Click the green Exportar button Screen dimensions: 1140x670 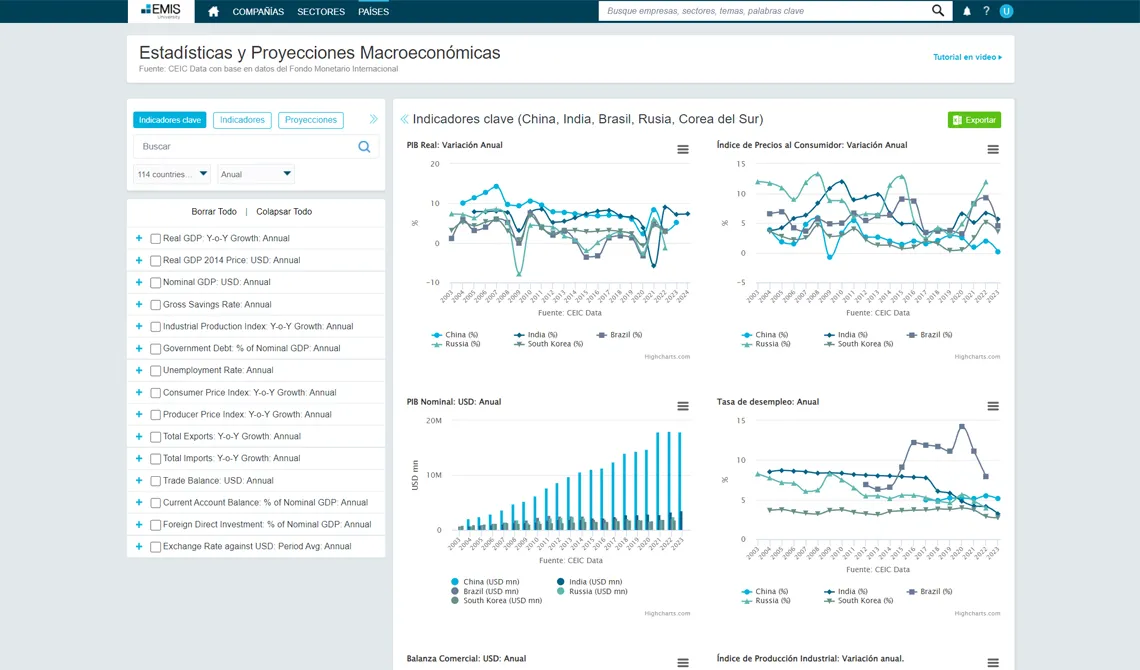974,120
